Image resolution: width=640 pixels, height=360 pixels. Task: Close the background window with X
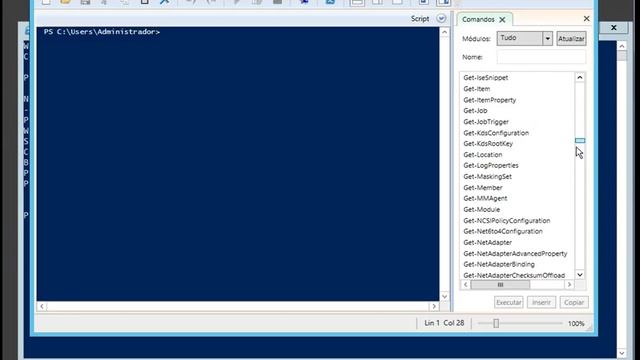click(x=613, y=28)
